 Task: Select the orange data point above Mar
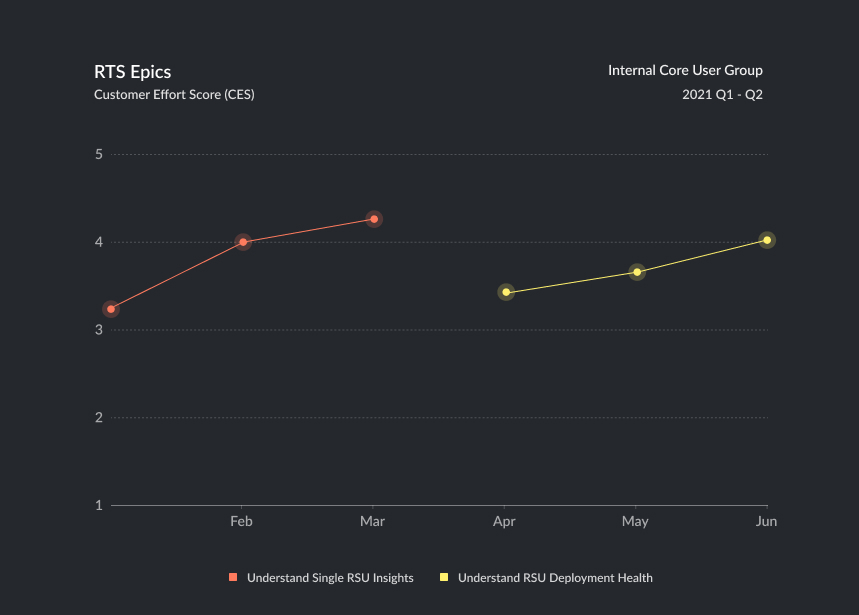[x=374, y=219]
